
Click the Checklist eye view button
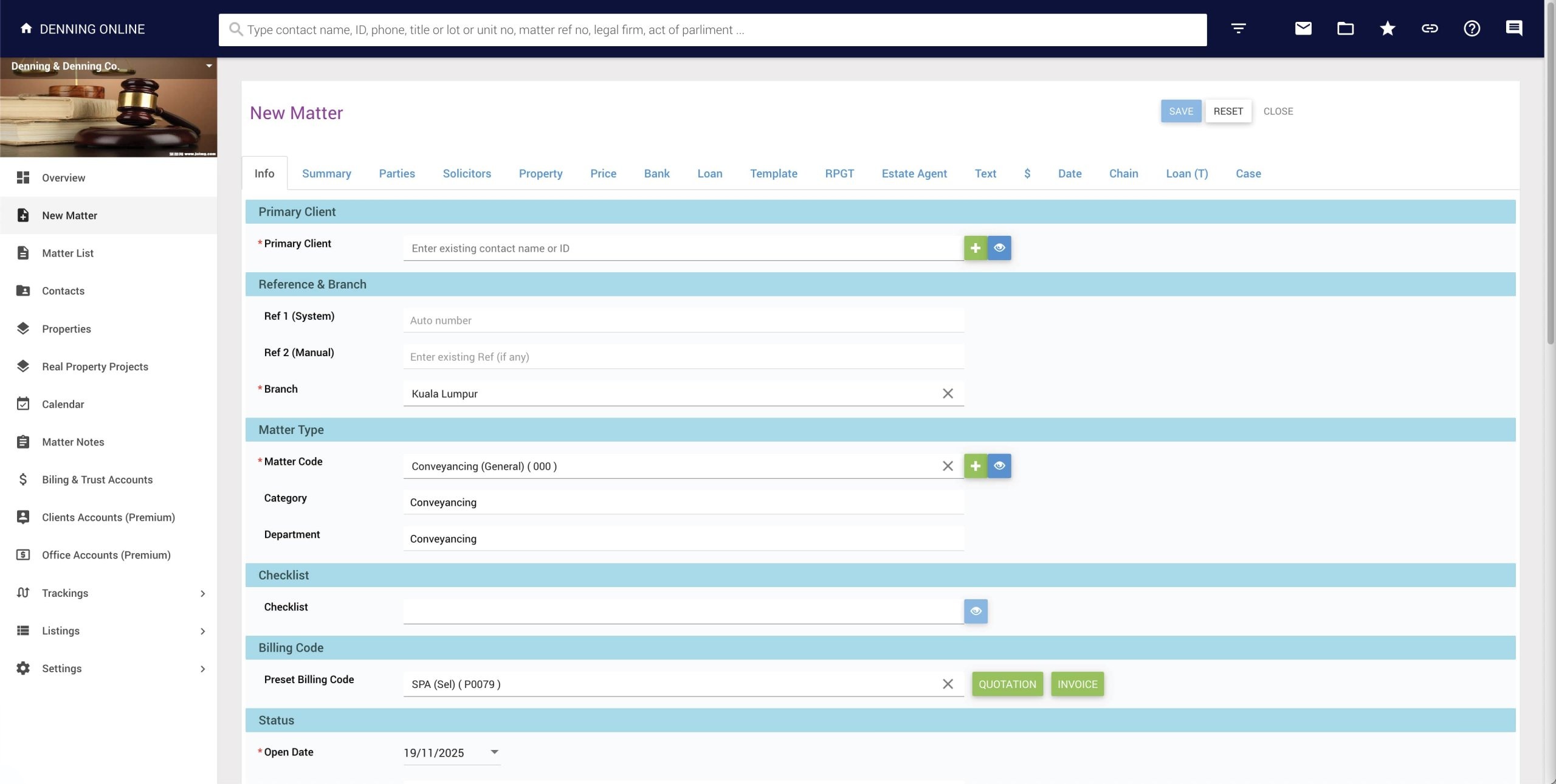point(976,611)
